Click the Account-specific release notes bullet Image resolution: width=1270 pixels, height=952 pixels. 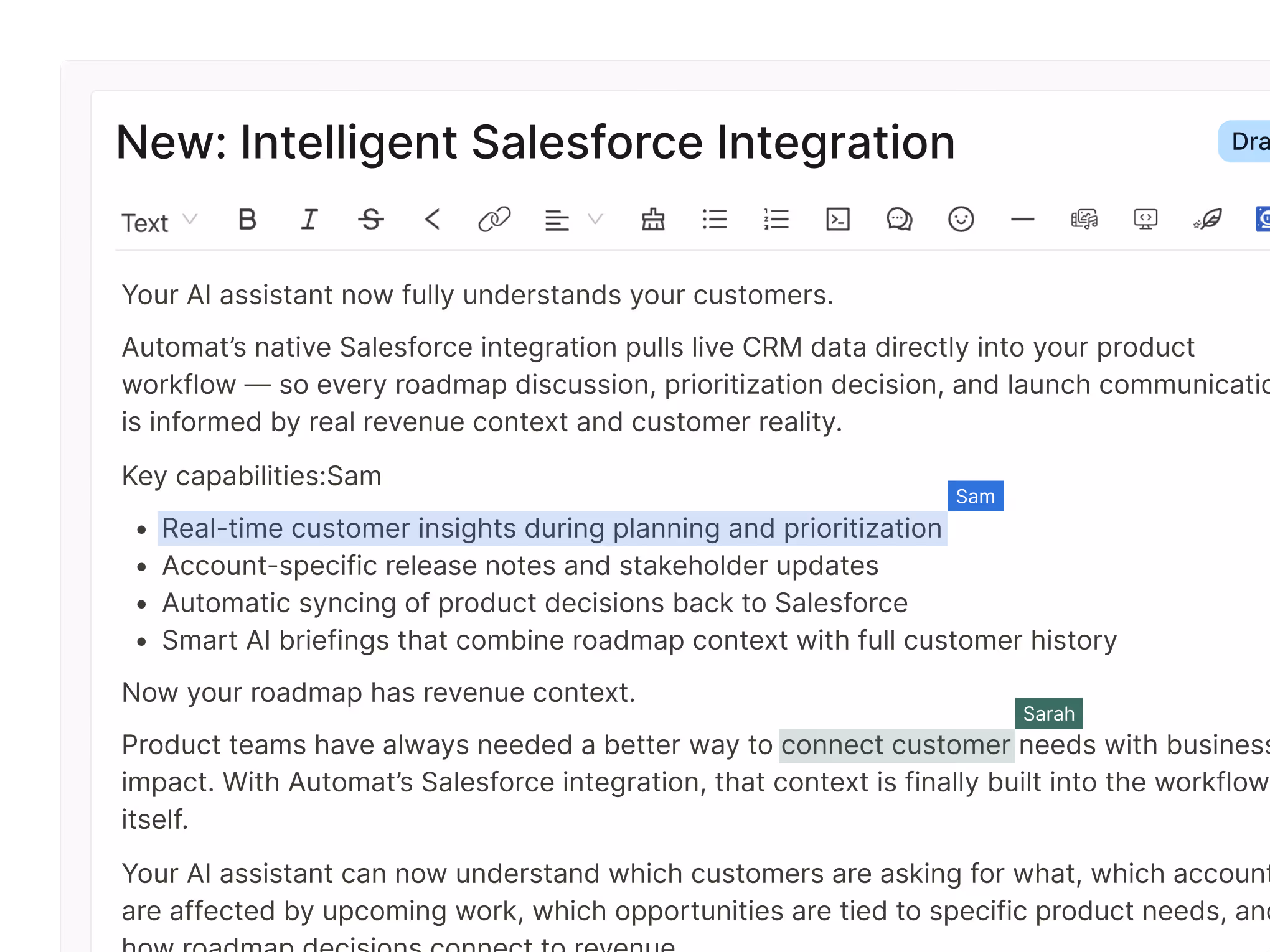pyautogui.click(x=520, y=566)
